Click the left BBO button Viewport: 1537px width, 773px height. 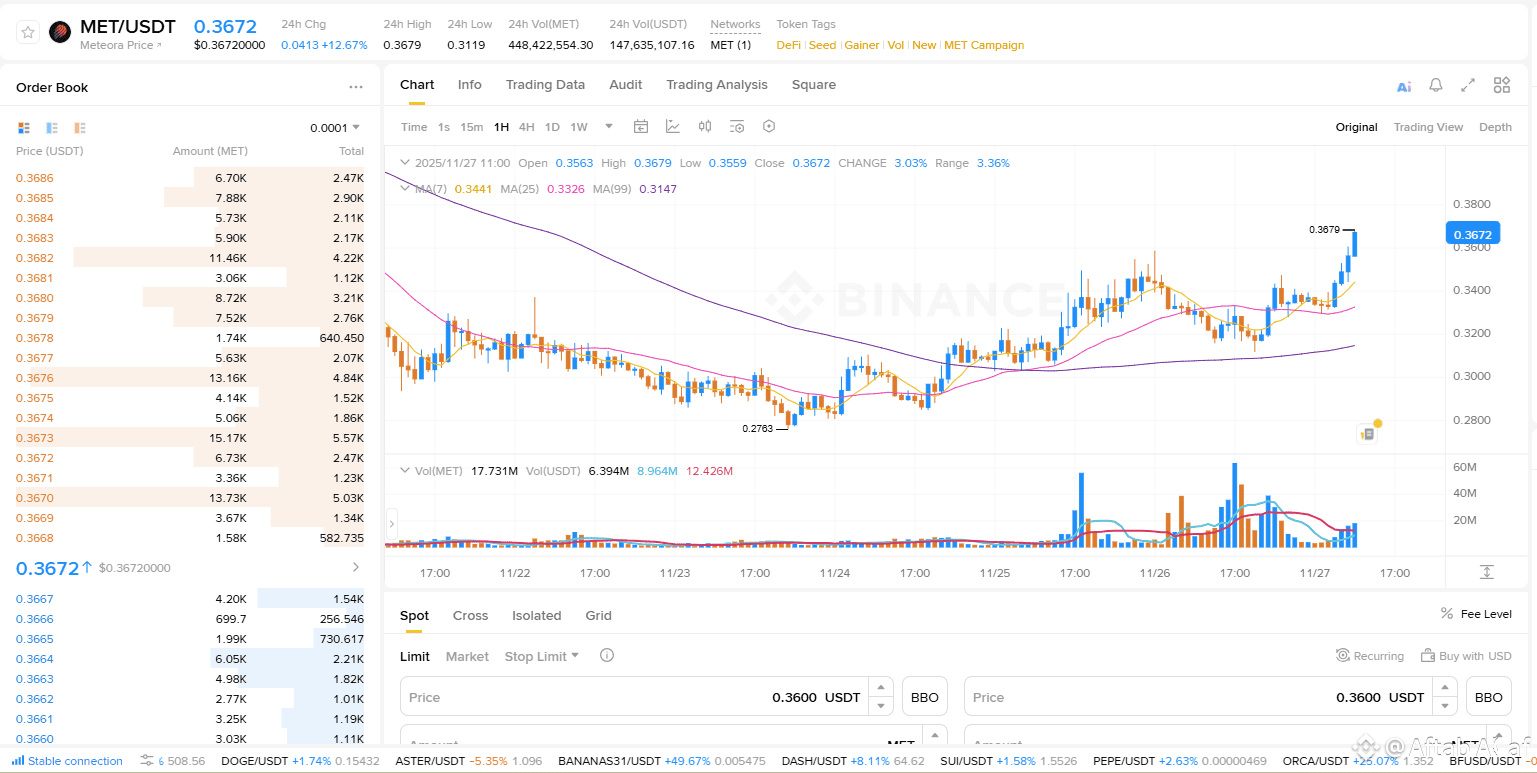[x=925, y=697]
